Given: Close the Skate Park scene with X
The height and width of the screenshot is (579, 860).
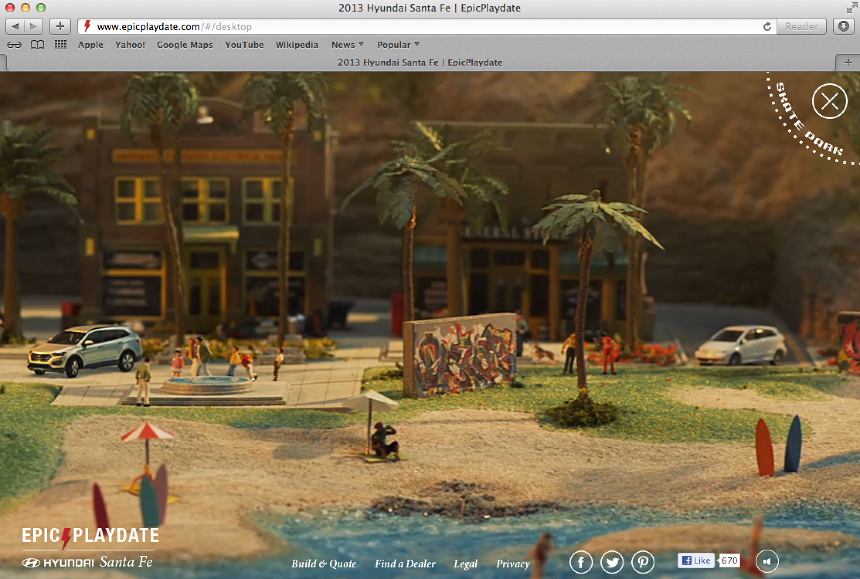Looking at the screenshot, I should pyautogui.click(x=829, y=101).
